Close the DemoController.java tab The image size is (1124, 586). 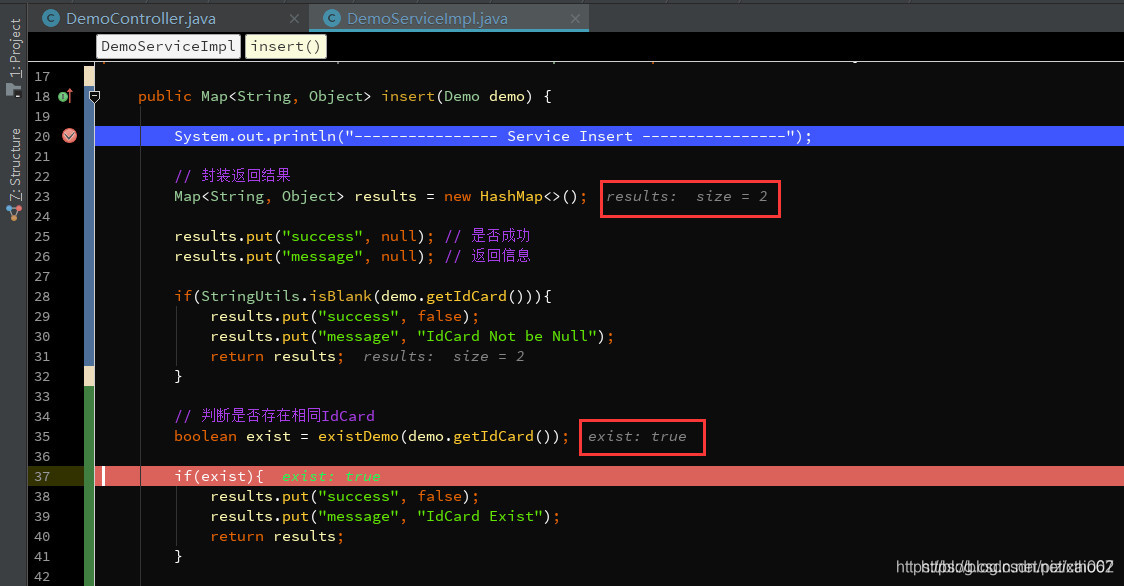tap(295, 19)
